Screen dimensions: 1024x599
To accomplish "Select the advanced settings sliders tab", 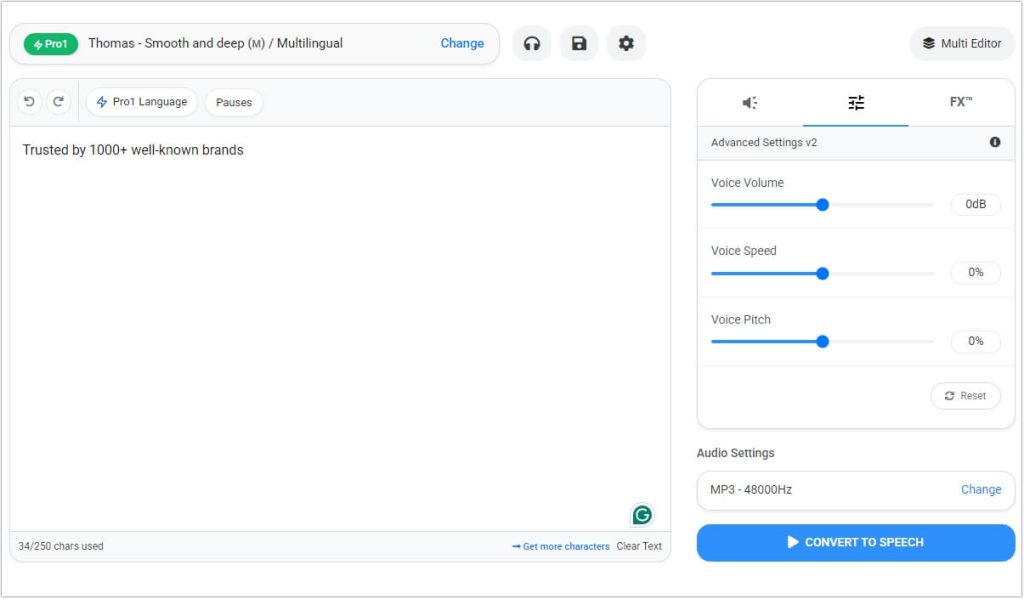I will click(856, 102).
